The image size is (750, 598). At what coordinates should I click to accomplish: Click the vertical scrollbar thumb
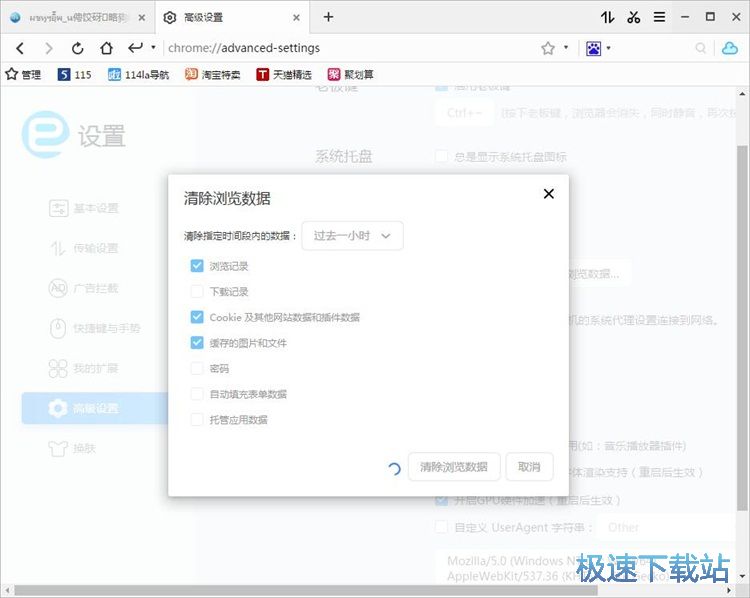tap(742, 330)
